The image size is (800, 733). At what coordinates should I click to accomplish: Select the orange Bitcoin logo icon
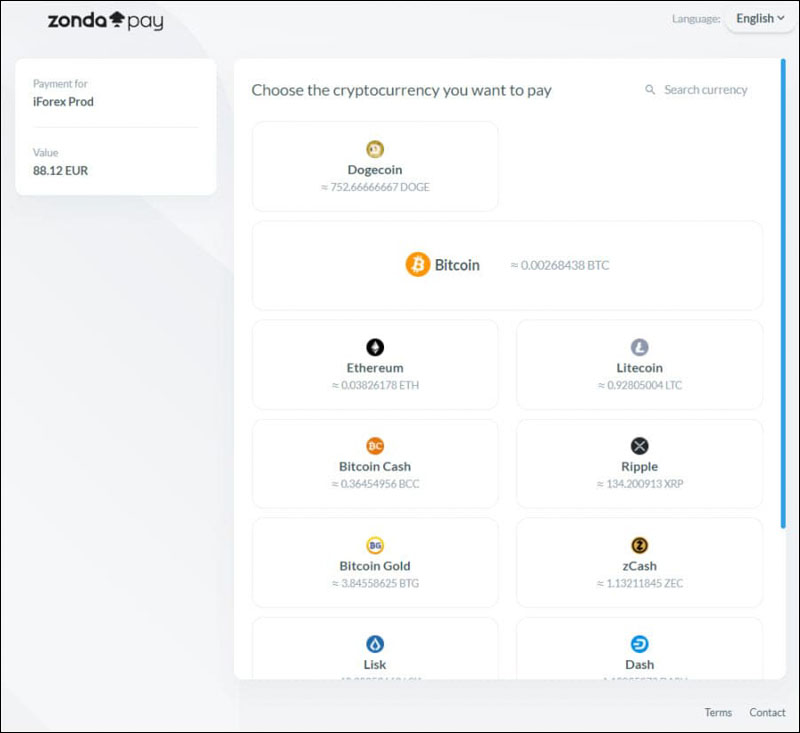[x=417, y=265]
